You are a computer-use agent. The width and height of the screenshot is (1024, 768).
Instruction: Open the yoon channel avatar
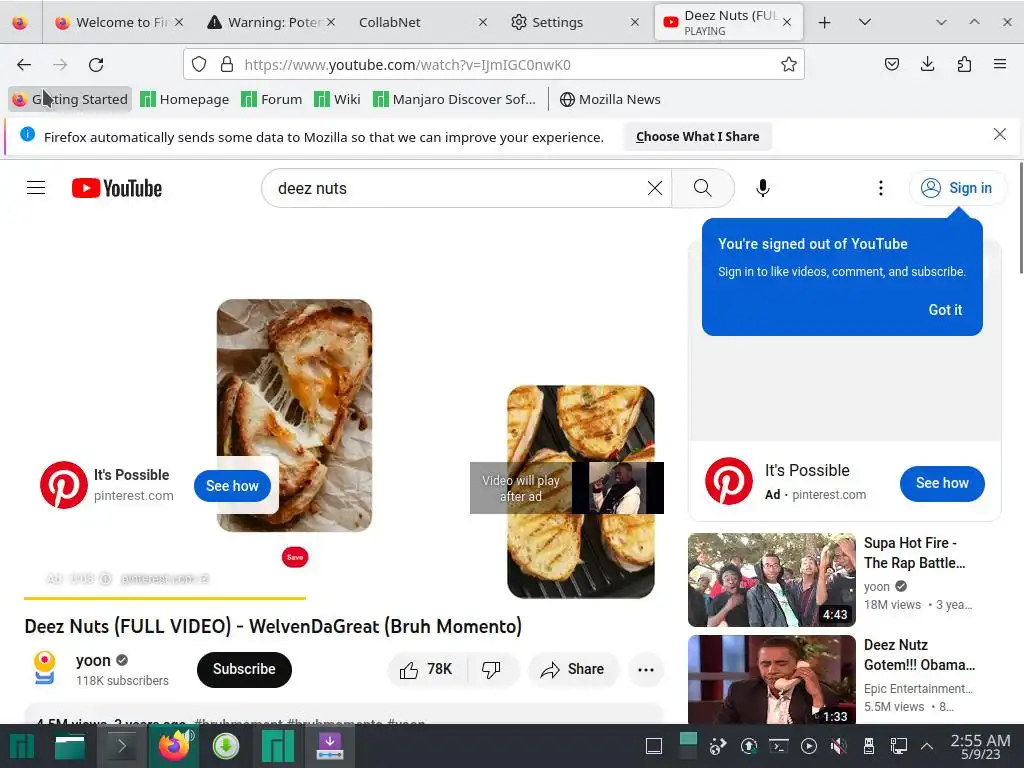point(44,668)
